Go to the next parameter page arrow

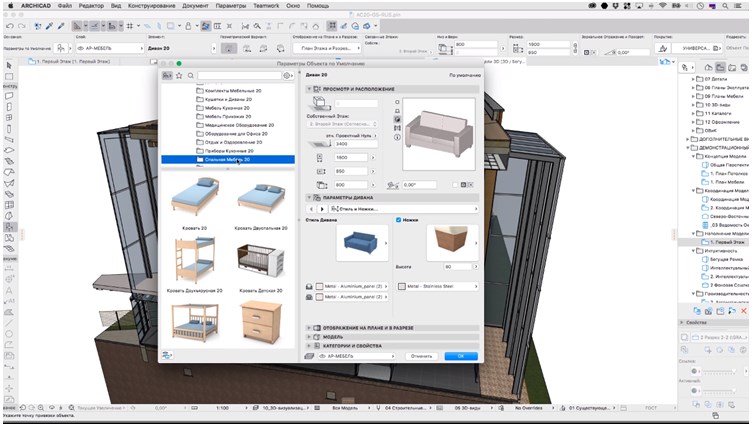(x=322, y=209)
